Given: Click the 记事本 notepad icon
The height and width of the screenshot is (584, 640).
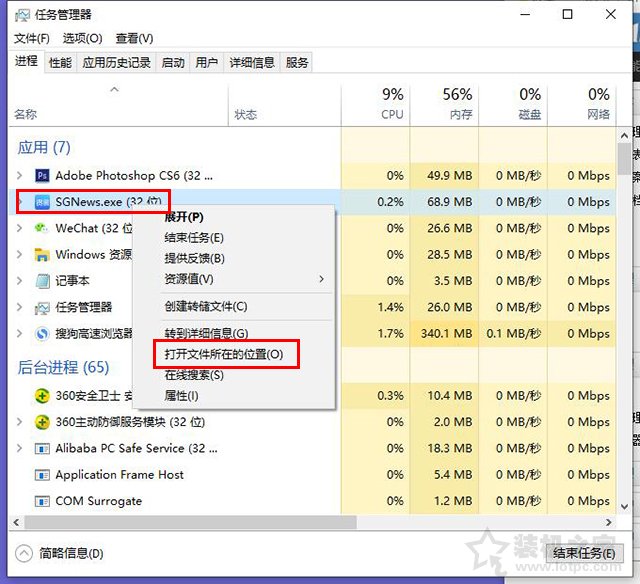Looking at the screenshot, I should [42, 281].
